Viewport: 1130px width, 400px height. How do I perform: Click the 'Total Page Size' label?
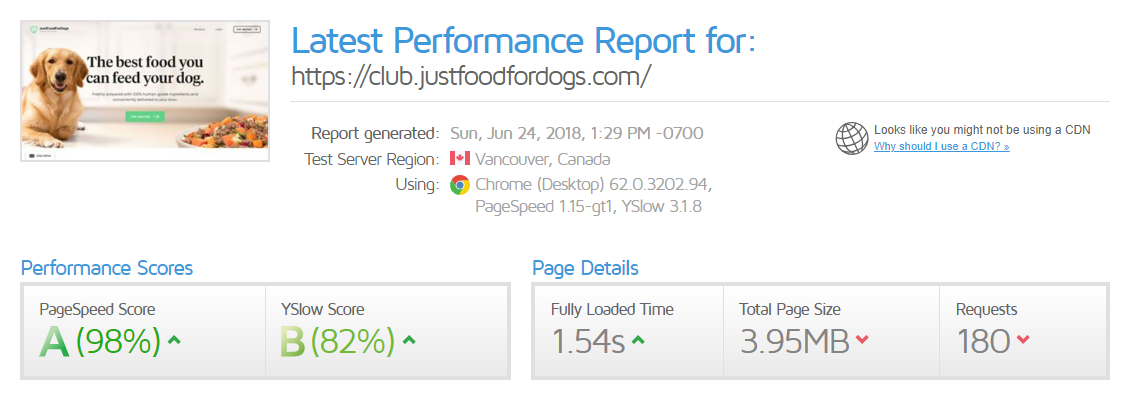tap(790, 310)
